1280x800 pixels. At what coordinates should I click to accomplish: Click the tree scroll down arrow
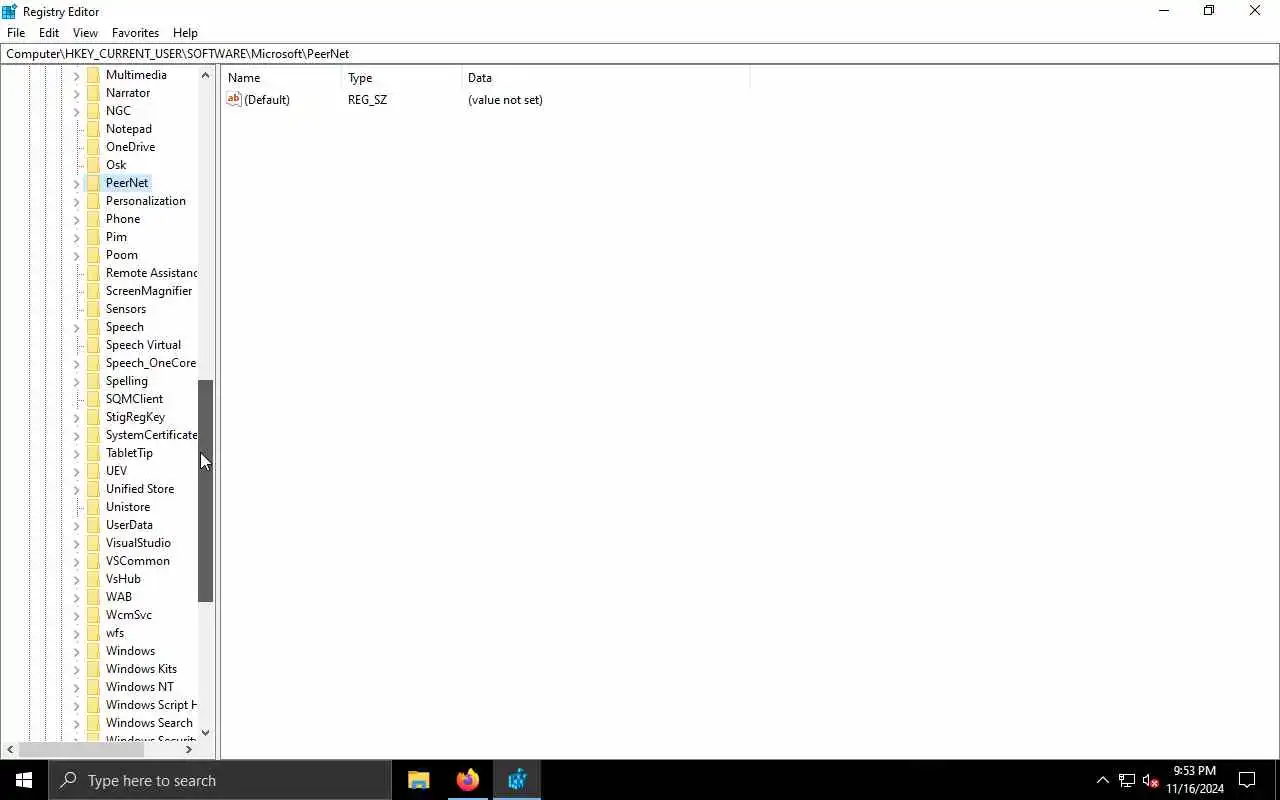pos(206,733)
